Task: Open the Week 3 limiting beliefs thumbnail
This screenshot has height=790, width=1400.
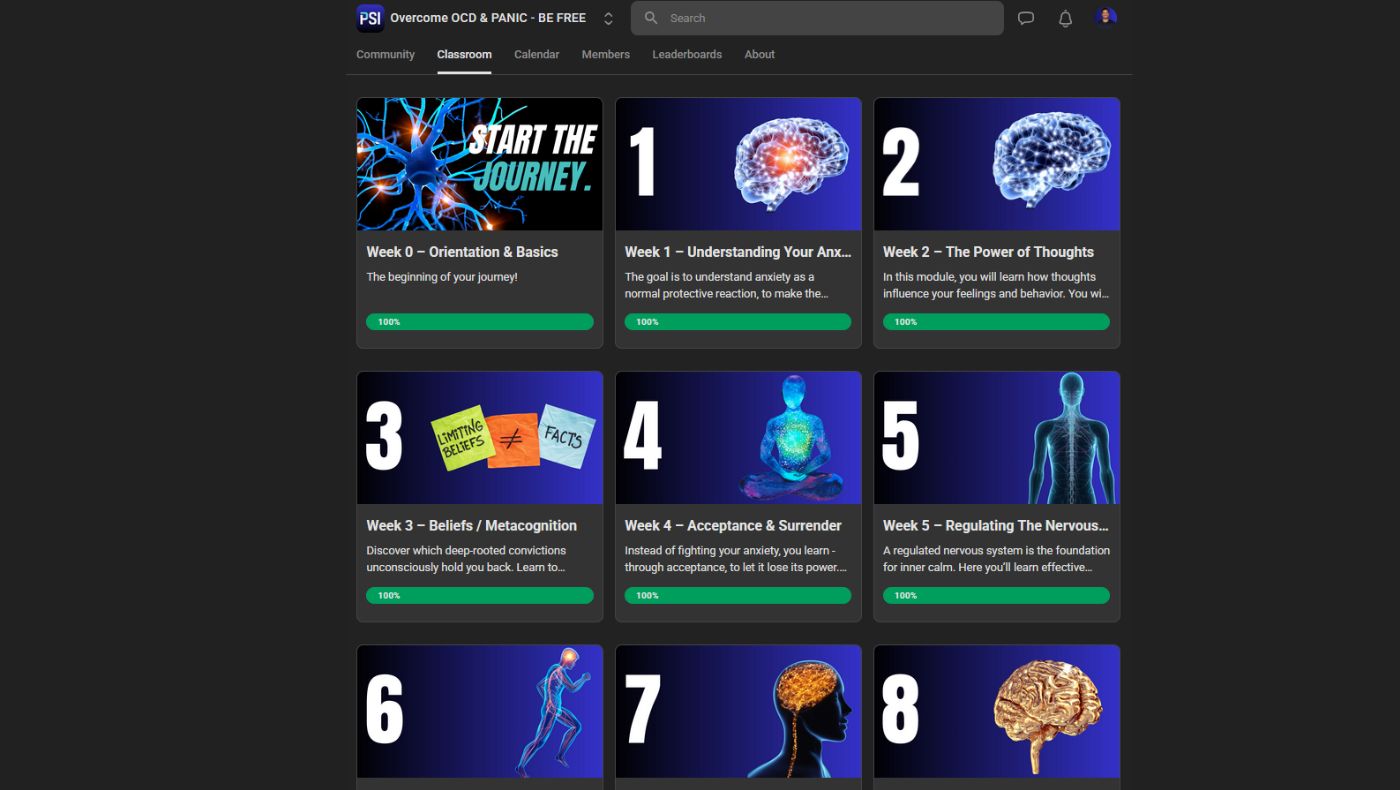Action: pos(480,438)
